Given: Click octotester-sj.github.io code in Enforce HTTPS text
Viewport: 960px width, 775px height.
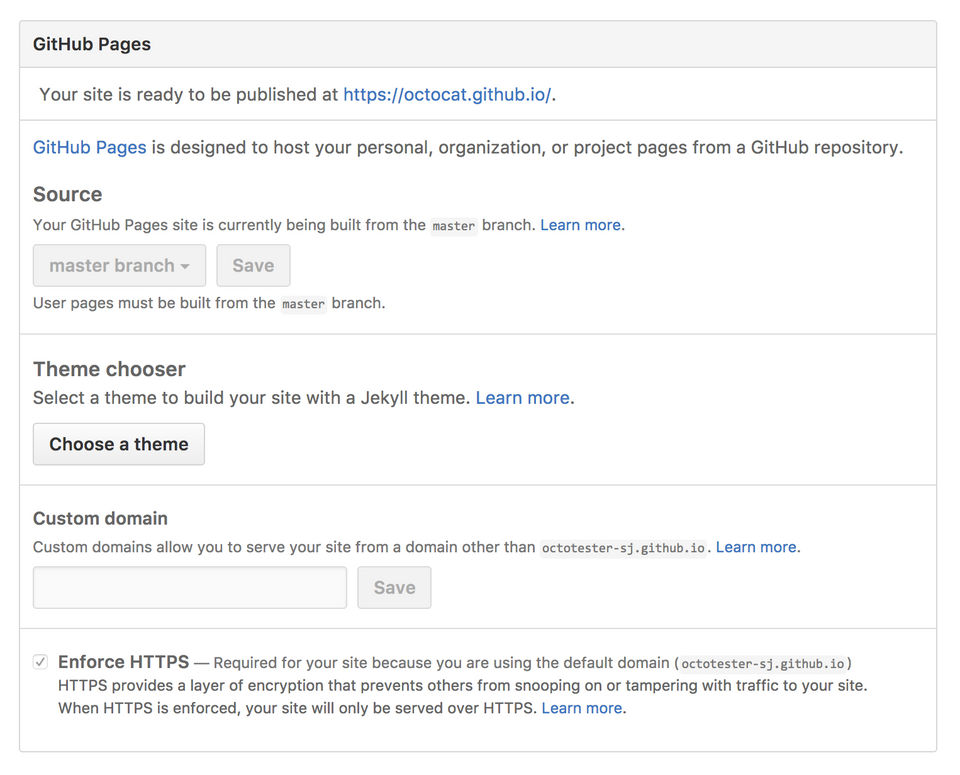Looking at the screenshot, I should pos(764,663).
